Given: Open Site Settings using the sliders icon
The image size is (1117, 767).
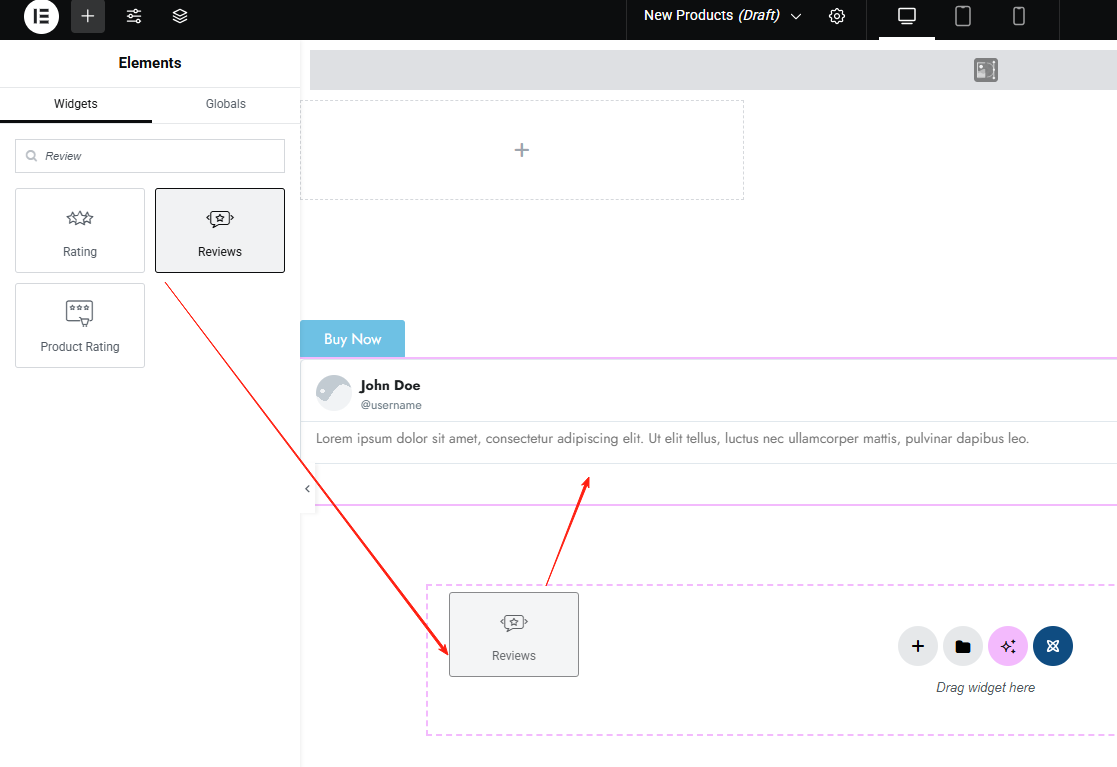Looking at the screenshot, I should [x=133, y=17].
